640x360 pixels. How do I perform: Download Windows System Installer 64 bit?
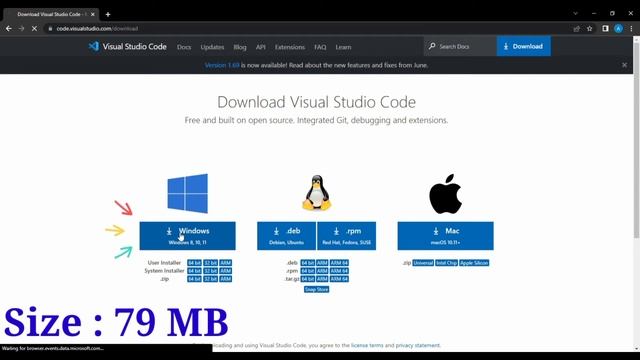click(x=194, y=271)
